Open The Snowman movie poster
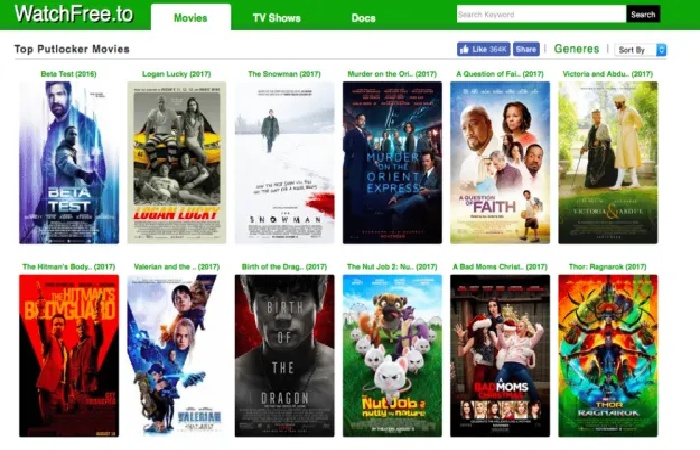This screenshot has height=450, width=700. (x=284, y=162)
